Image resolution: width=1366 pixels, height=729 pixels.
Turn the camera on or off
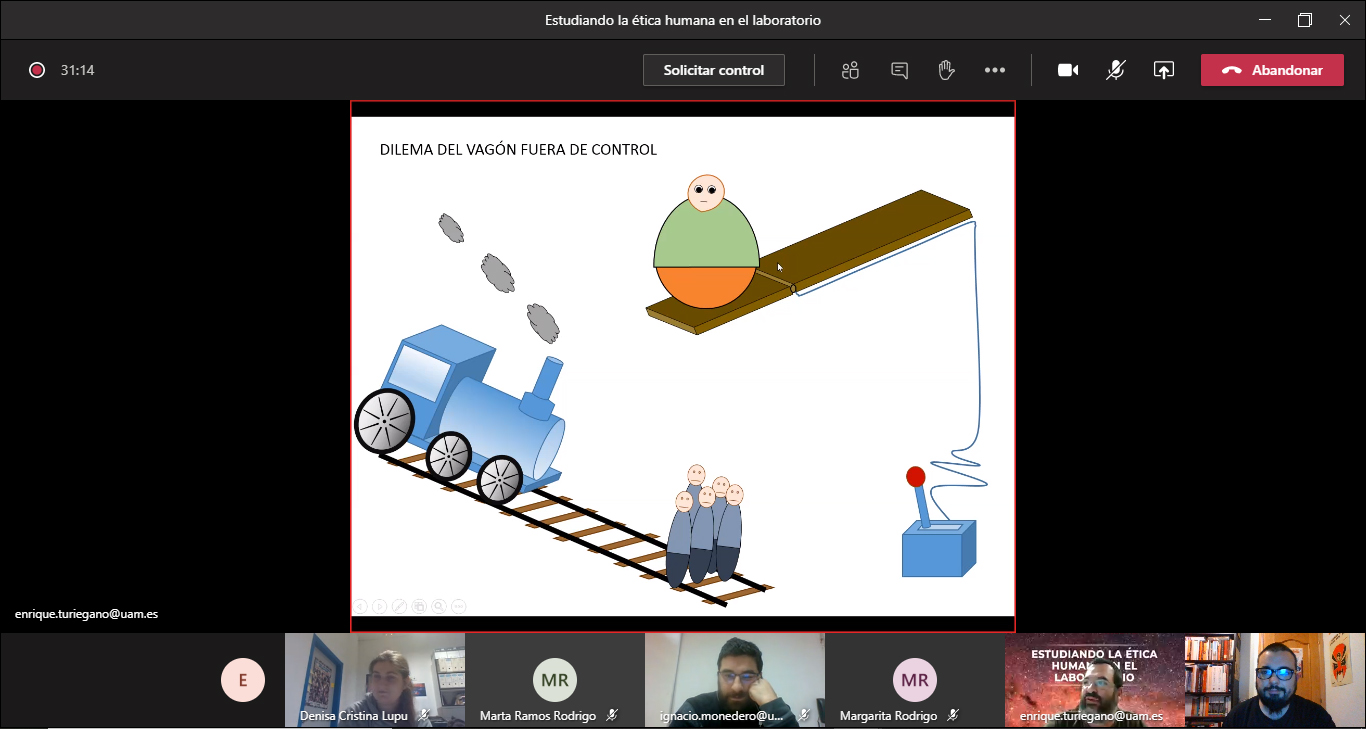pos(1068,70)
